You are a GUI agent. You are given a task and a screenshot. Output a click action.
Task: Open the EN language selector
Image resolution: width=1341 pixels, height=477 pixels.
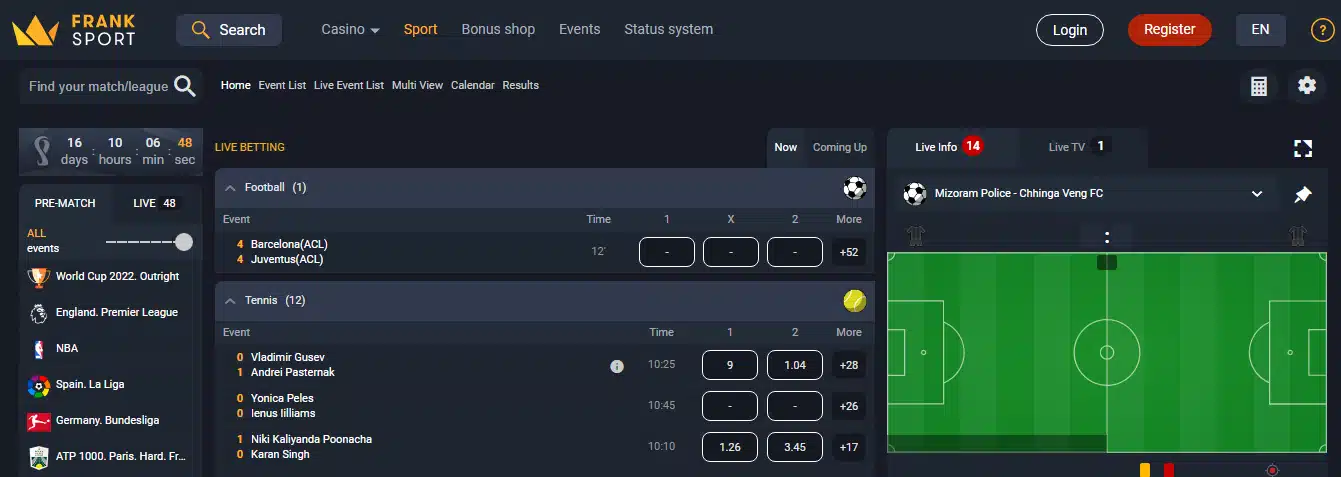point(1261,30)
